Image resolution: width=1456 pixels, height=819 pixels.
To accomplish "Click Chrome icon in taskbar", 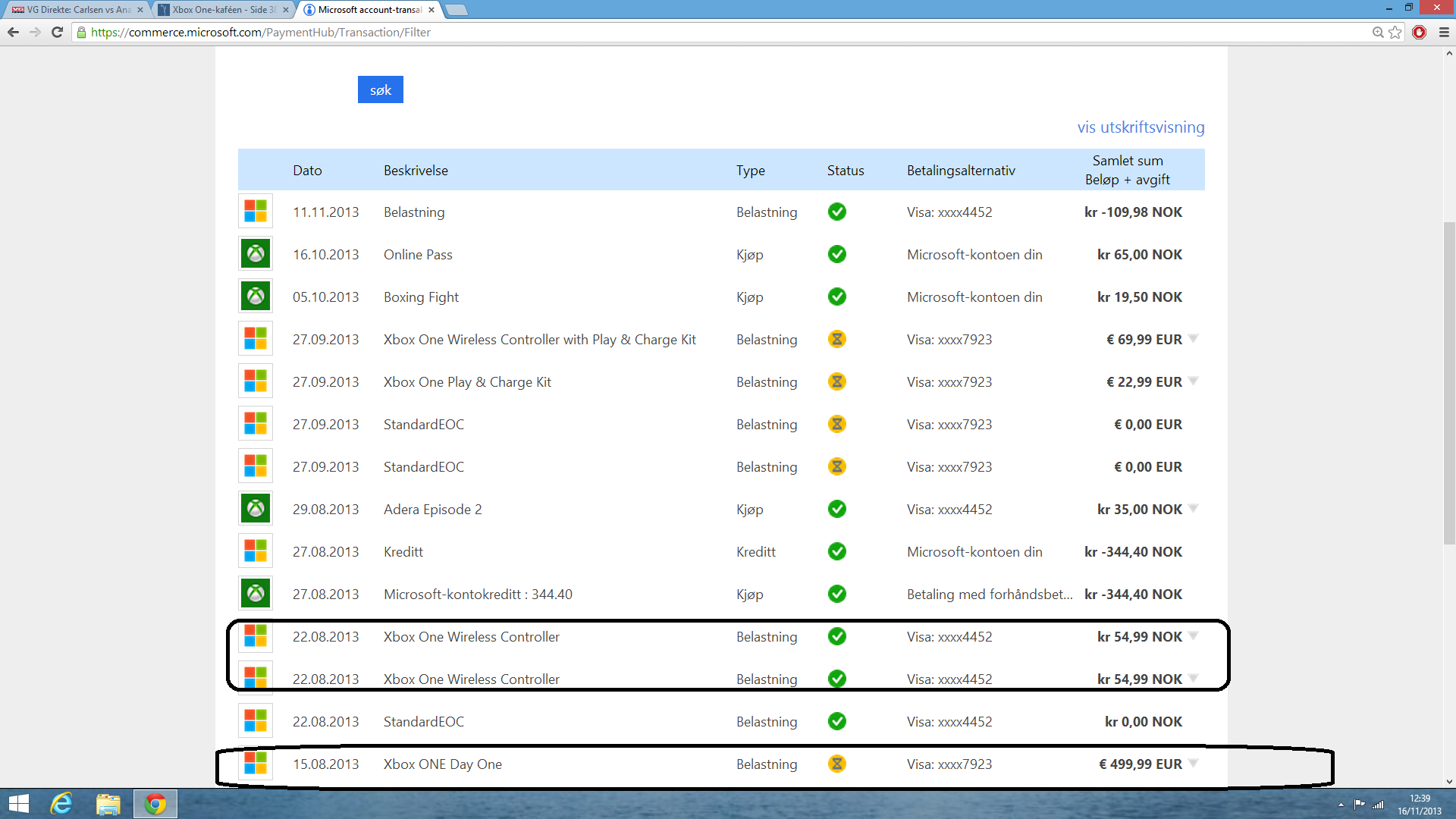I will coord(155,804).
